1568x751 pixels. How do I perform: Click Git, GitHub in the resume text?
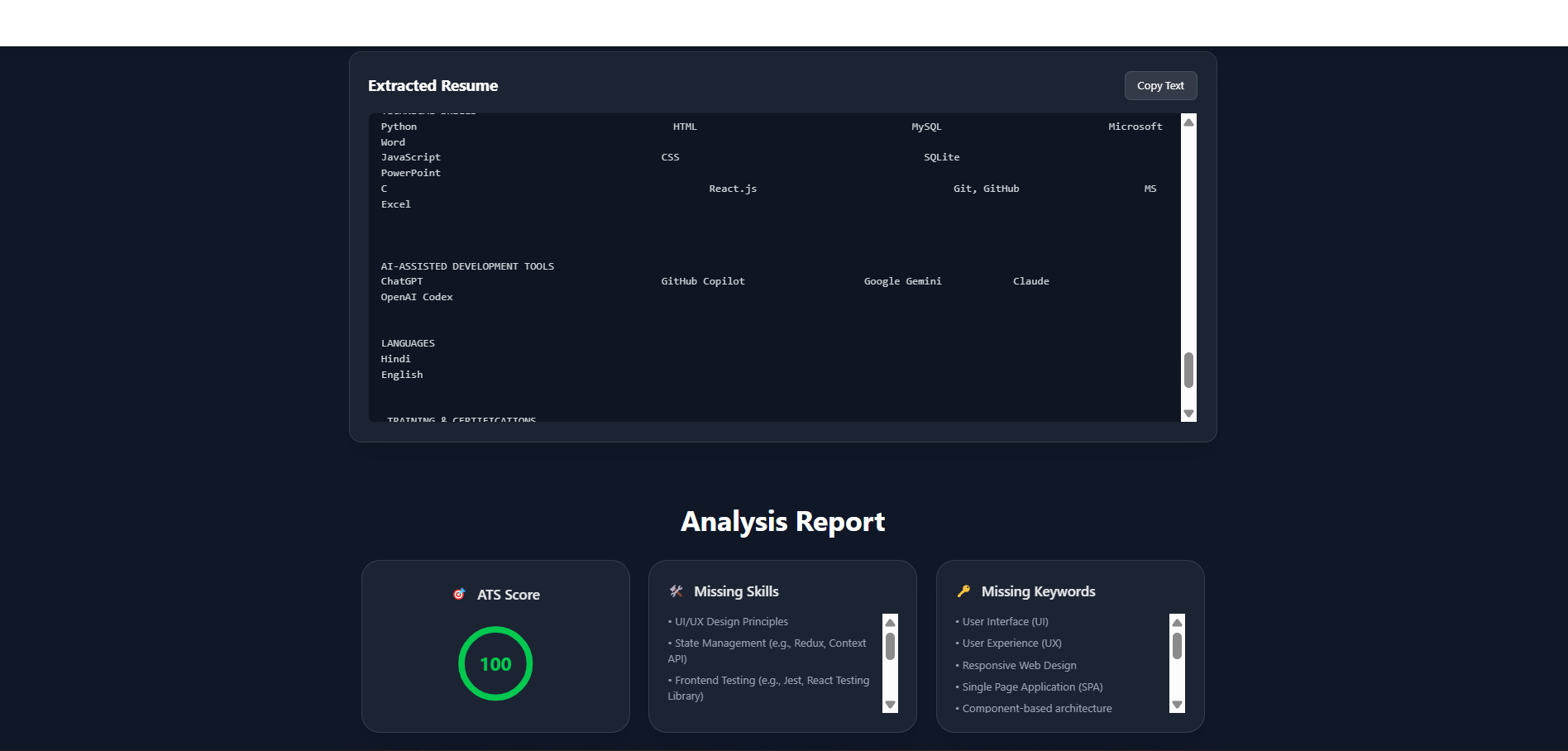986,189
